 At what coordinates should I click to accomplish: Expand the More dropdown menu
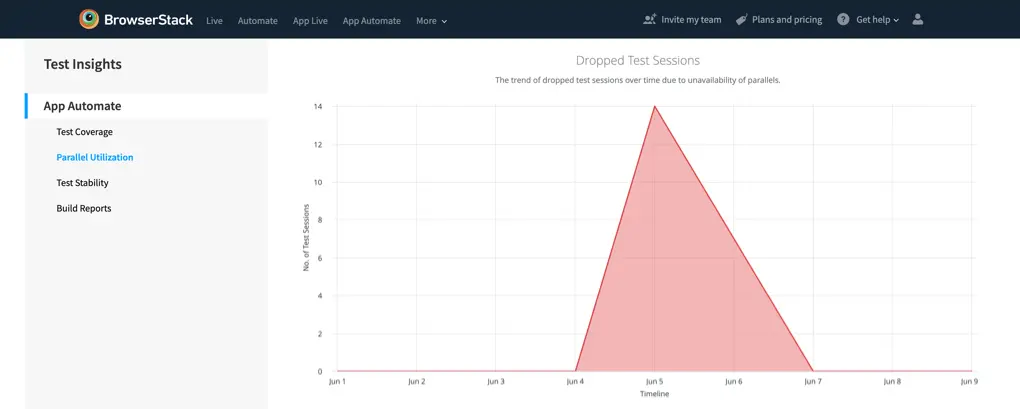[x=432, y=20]
